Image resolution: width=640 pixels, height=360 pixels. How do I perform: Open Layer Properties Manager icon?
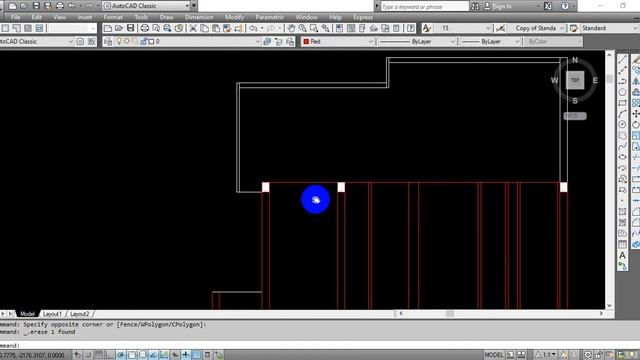coord(108,42)
